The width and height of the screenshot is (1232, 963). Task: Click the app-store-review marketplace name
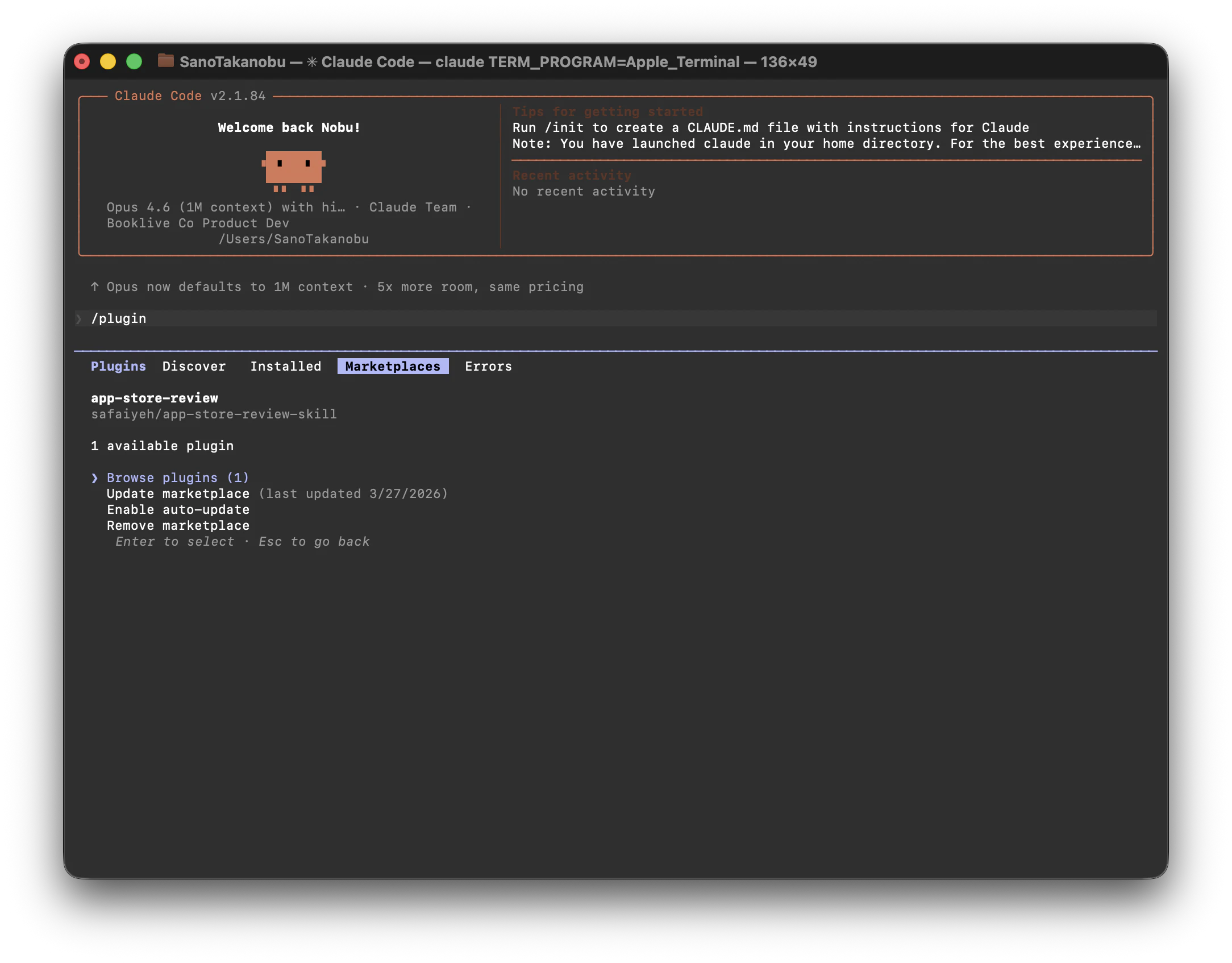(155, 398)
